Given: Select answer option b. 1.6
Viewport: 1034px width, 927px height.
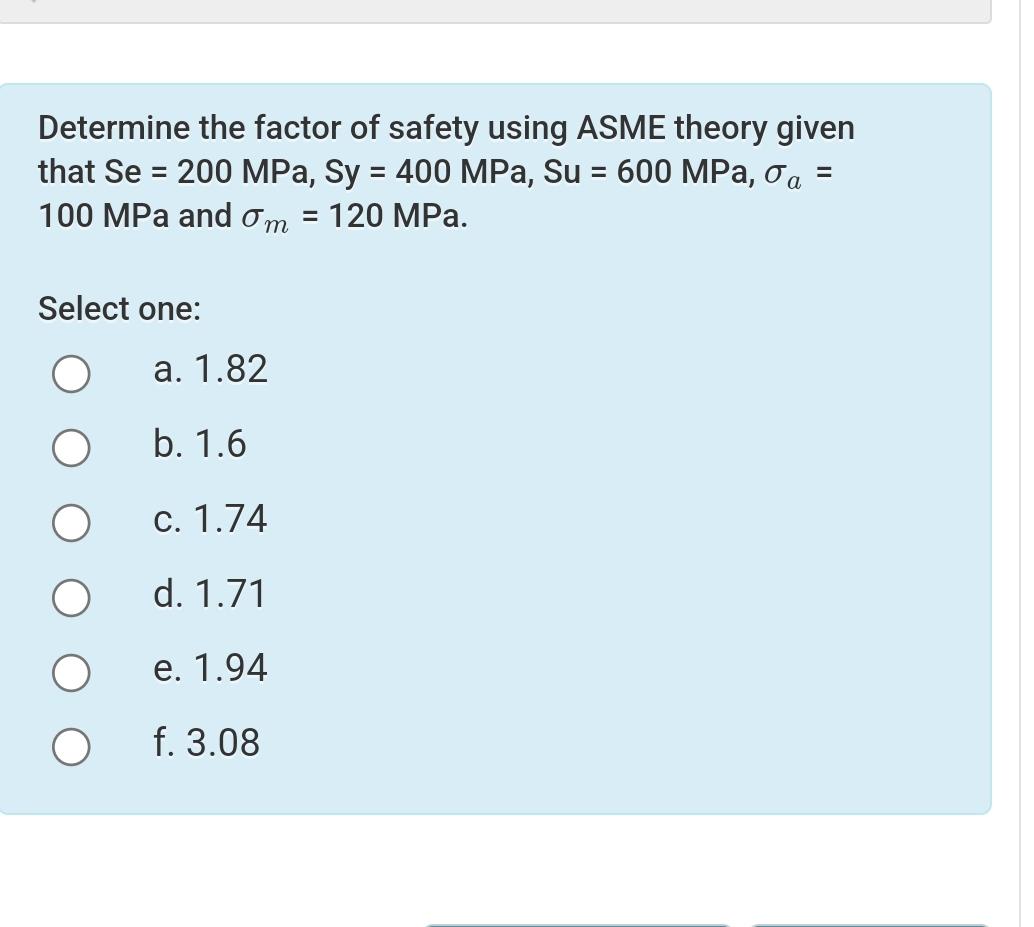Looking at the screenshot, I should click(71, 448).
